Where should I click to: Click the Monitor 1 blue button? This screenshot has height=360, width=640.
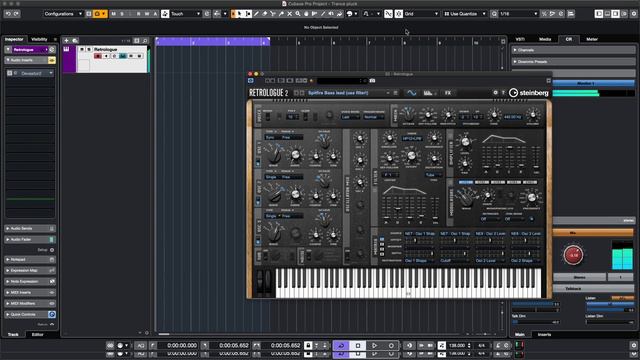[586, 83]
